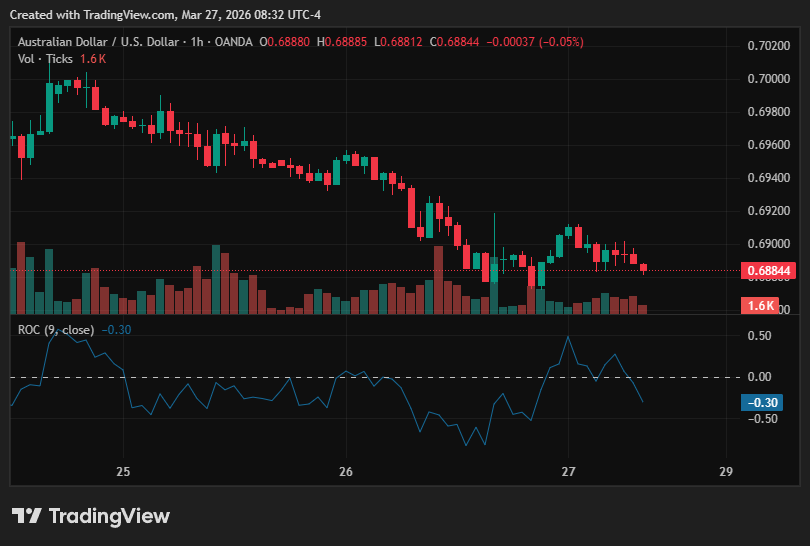Viewport: 810px width, 546px height.
Task: Click the 0.69000 price axis level
Action: click(x=769, y=244)
